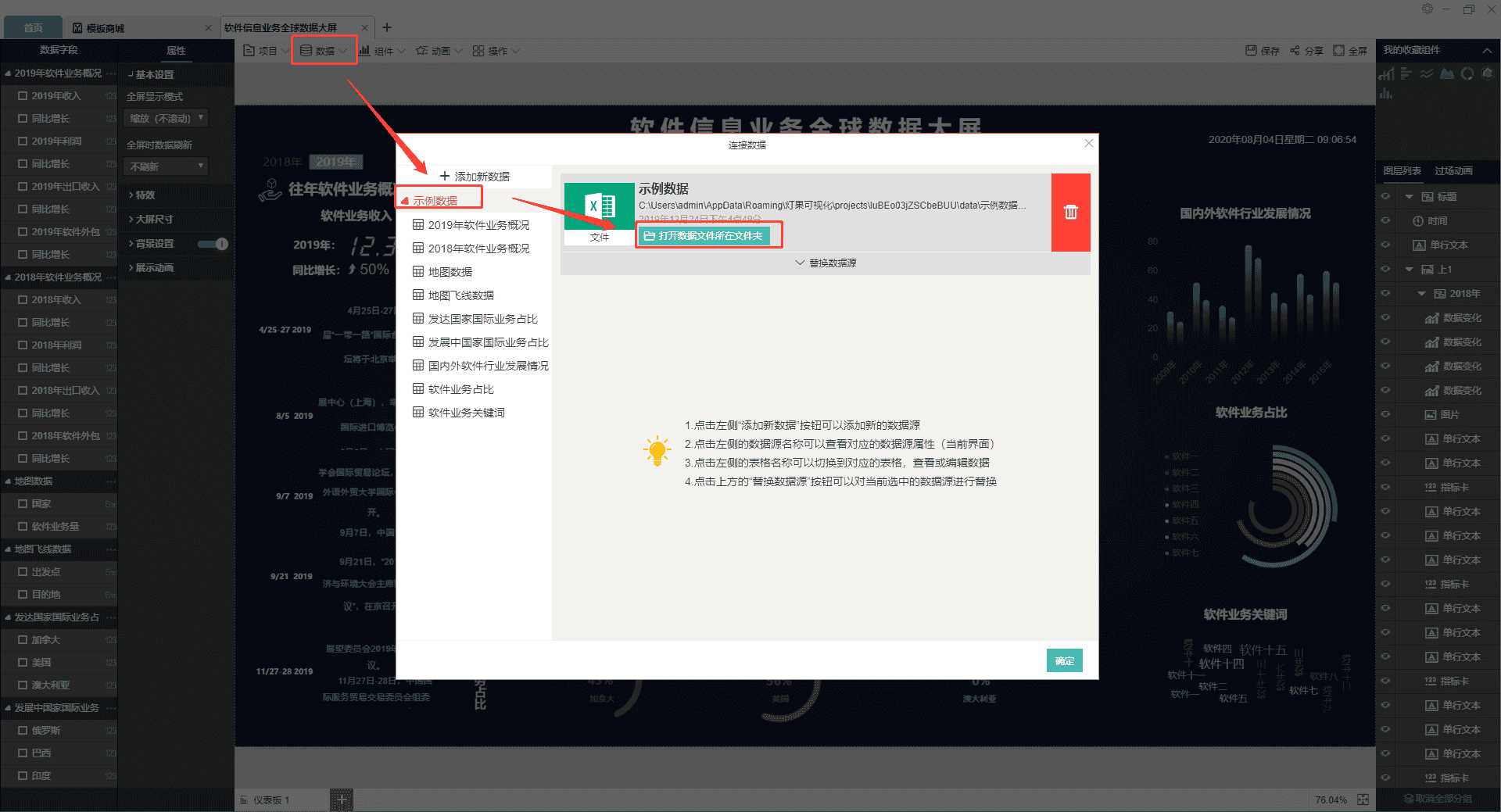The height and width of the screenshot is (812, 1501).
Task: Expand the 展示动画 settings section
Action: click(x=150, y=268)
